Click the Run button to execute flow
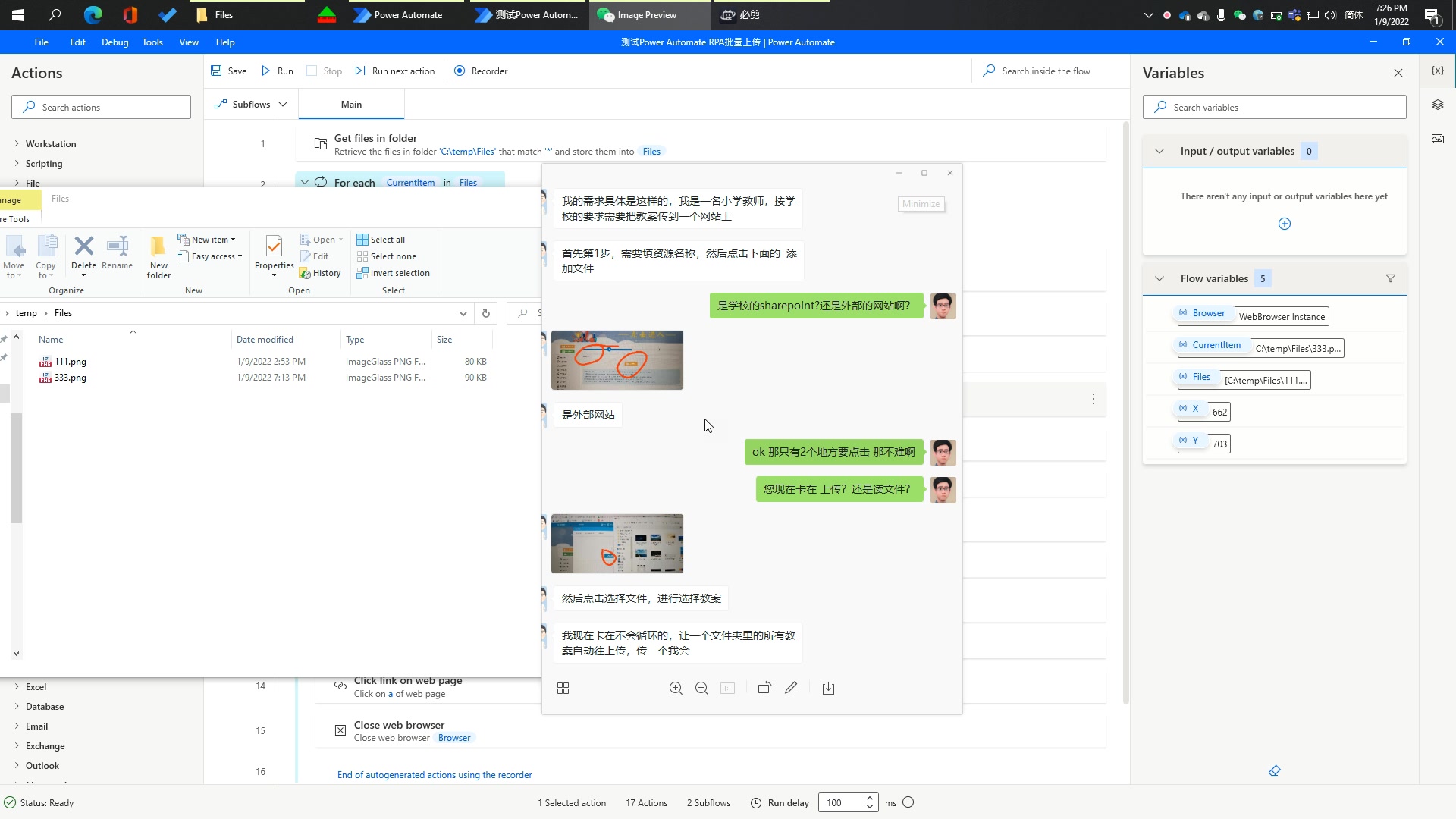 [x=278, y=71]
